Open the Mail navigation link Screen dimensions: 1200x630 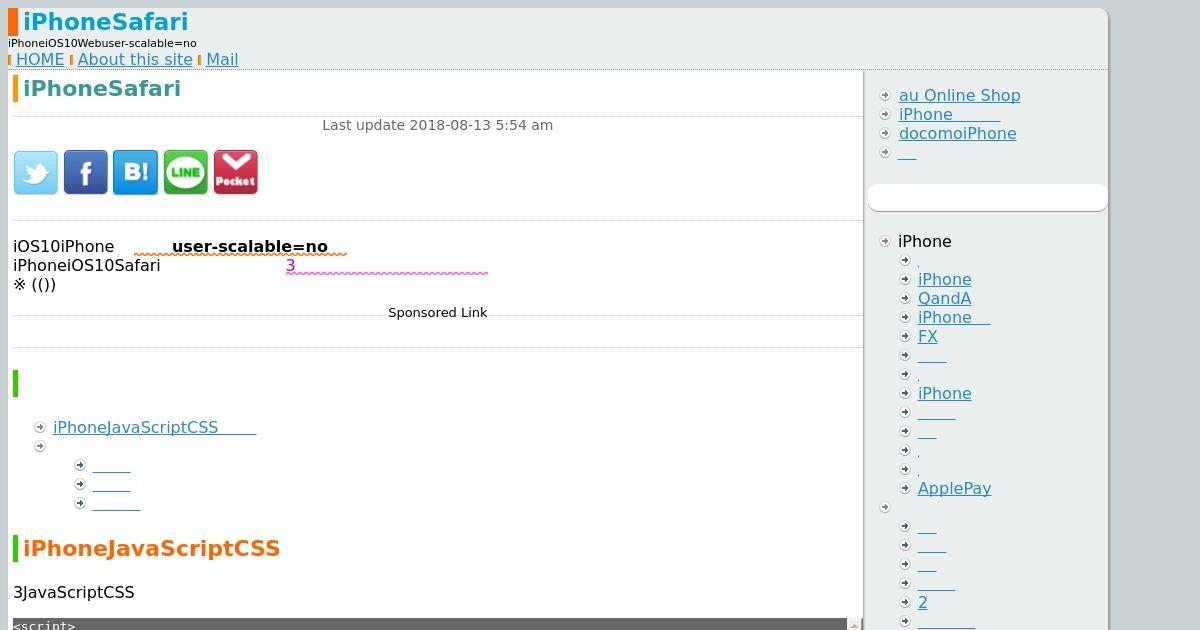click(222, 60)
